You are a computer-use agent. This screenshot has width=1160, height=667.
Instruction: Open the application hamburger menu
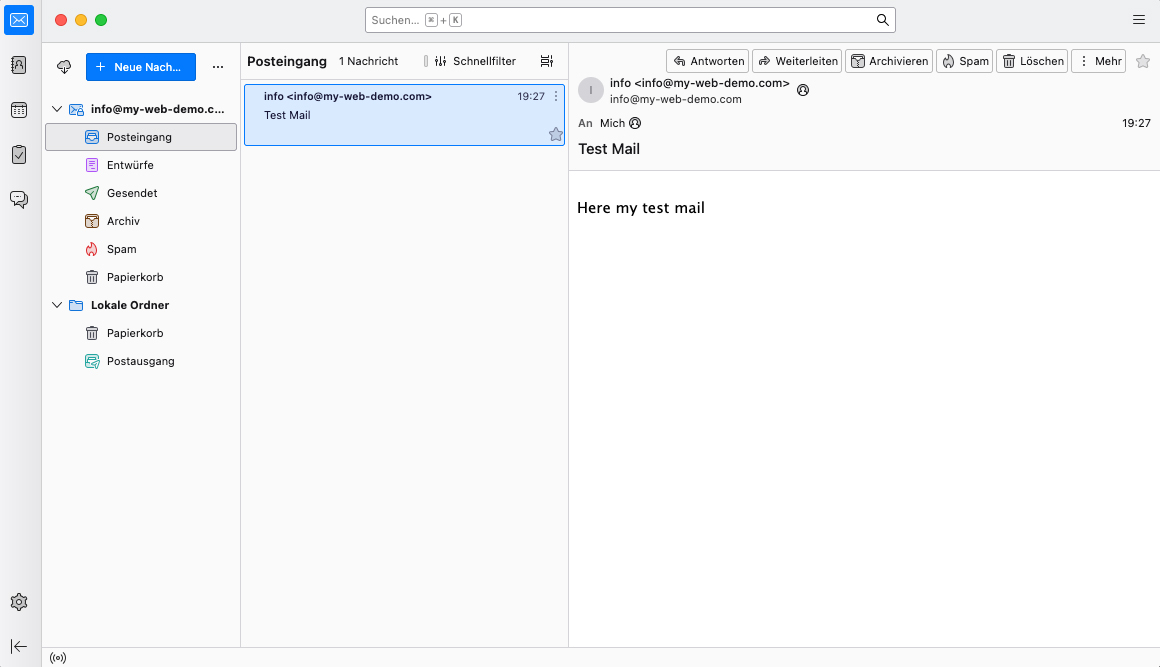tap(1139, 20)
